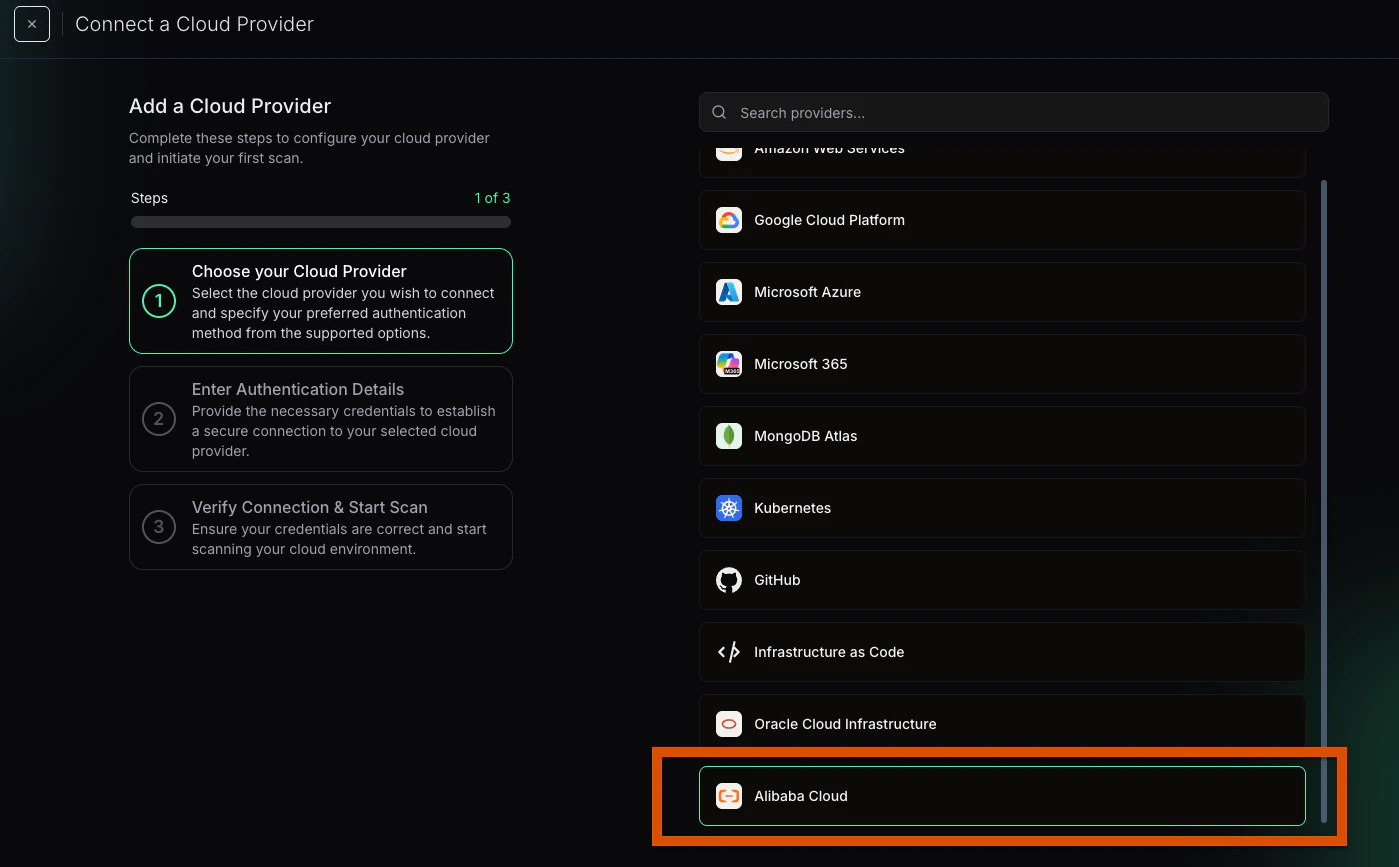Open step 1 Choose your Cloud Provider
Viewport: 1399px width, 867px height.
[x=320, y=301]
